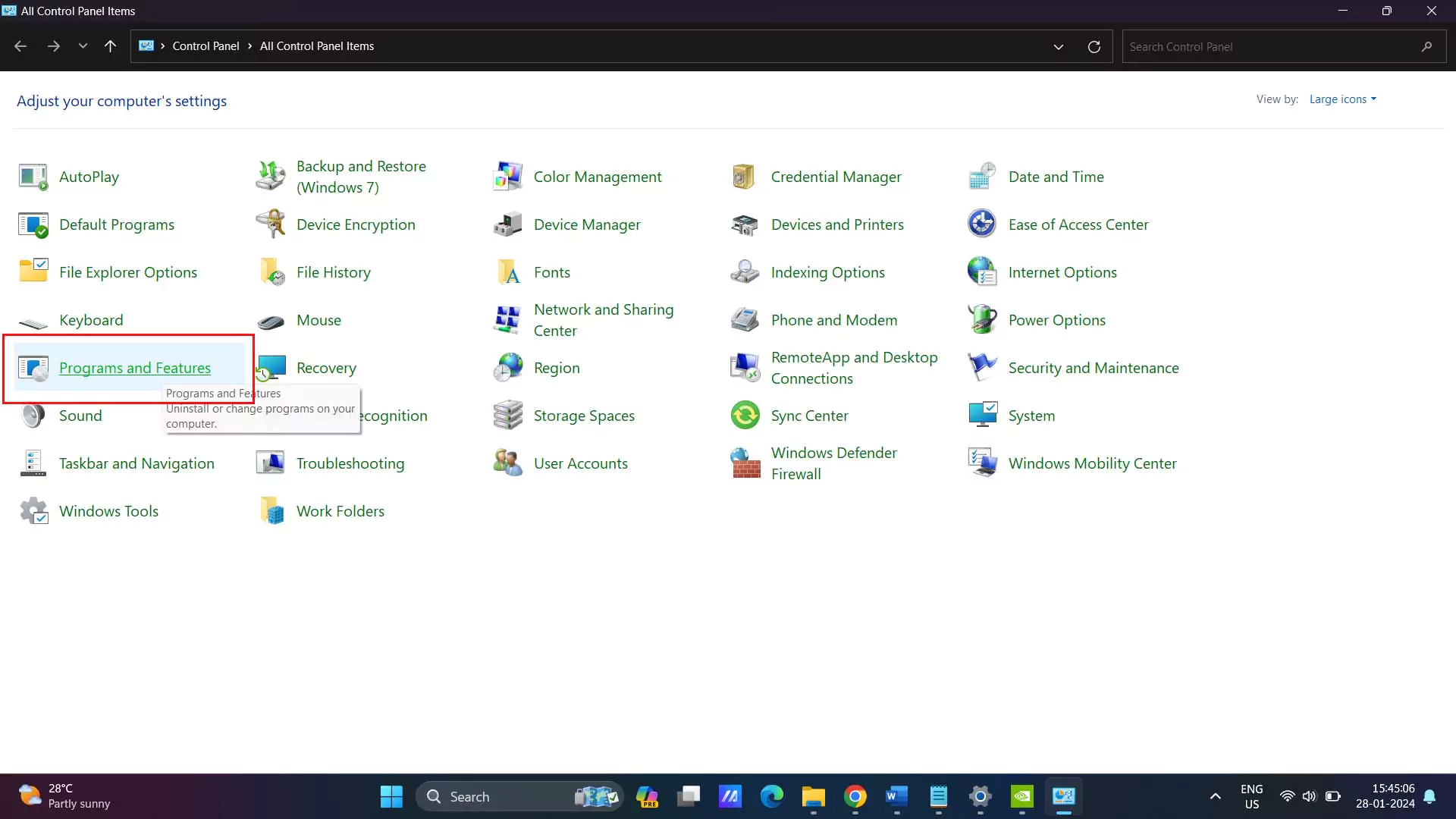1456x819 pixels.
Task: Open Google Chrome from the taskbar
Action: [x=855, y=796]
